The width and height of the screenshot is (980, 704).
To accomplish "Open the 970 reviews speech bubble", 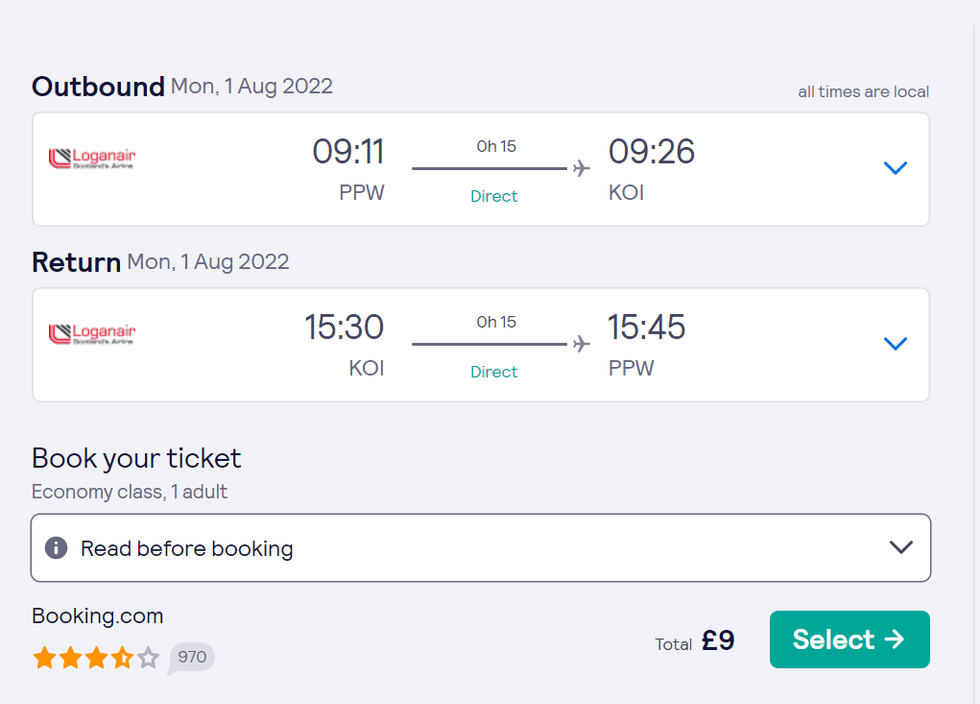I will coord(191,657).
